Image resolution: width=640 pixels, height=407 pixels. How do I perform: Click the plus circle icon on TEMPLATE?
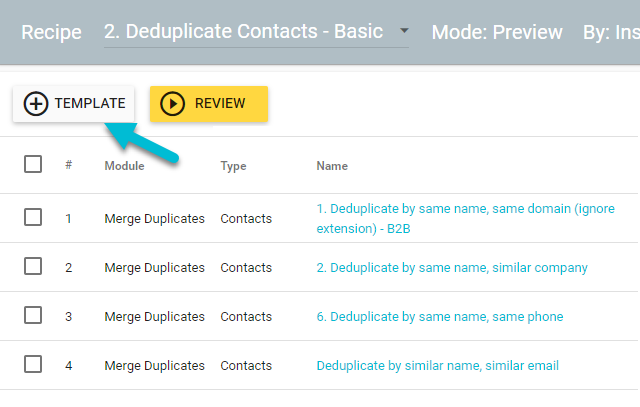pyautogui.click(x=36, y=104)
